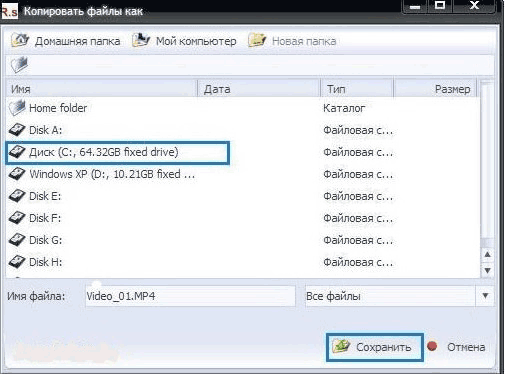Choose the Disk E: drive icon
This screenshot has height=374, width=505.
(17, 196)
